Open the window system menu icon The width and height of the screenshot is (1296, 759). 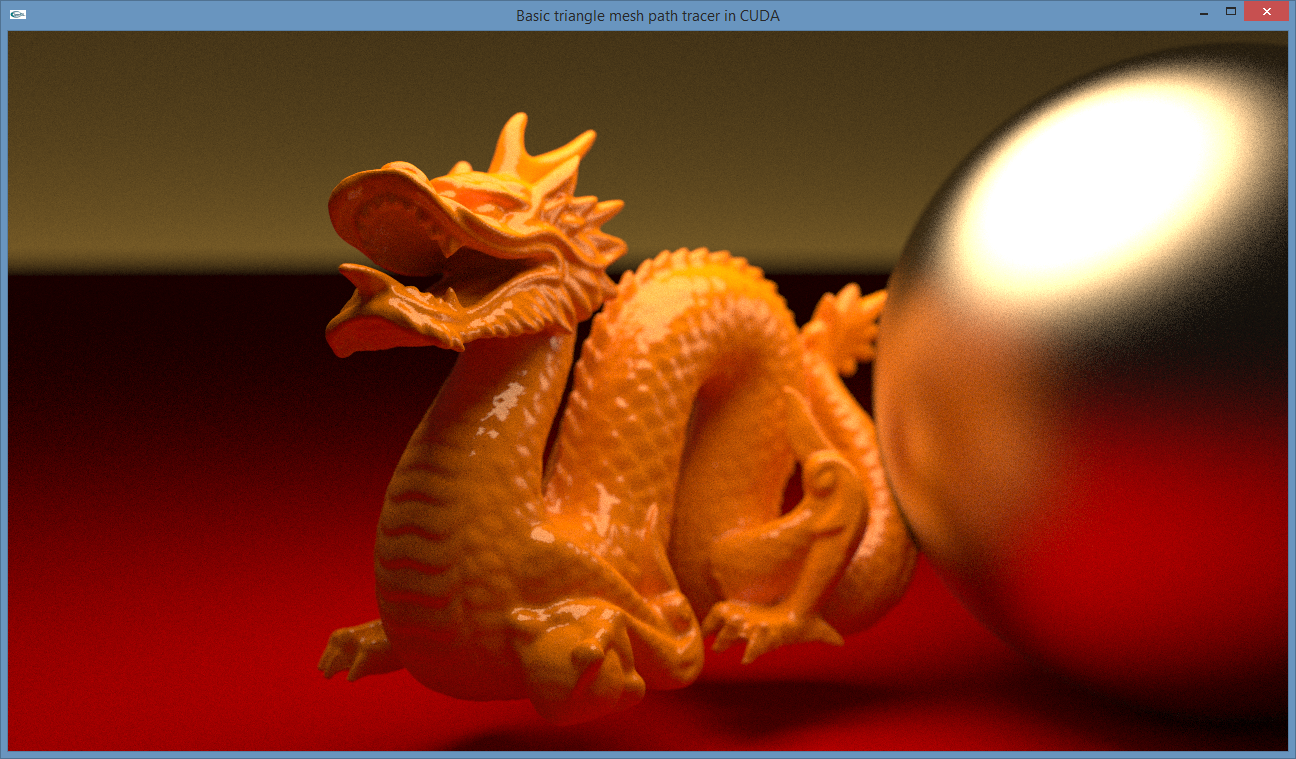18,15
